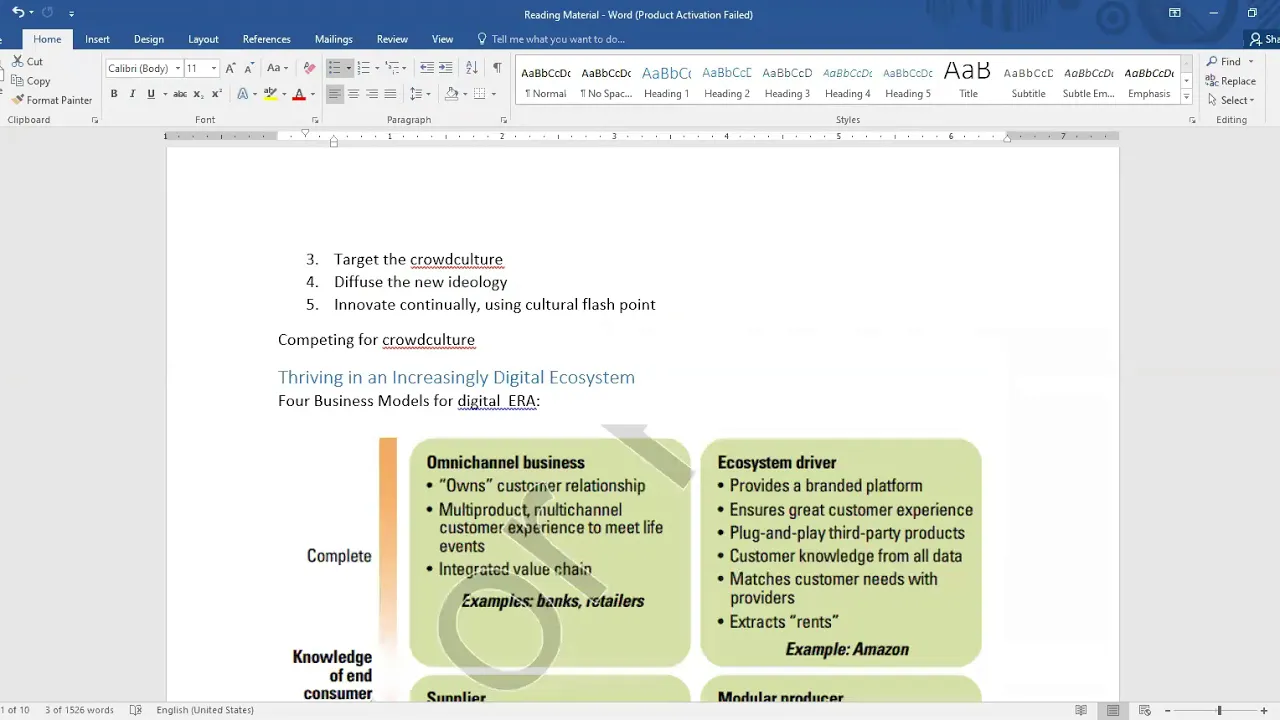Justify the paragraph text

point(390,94)
